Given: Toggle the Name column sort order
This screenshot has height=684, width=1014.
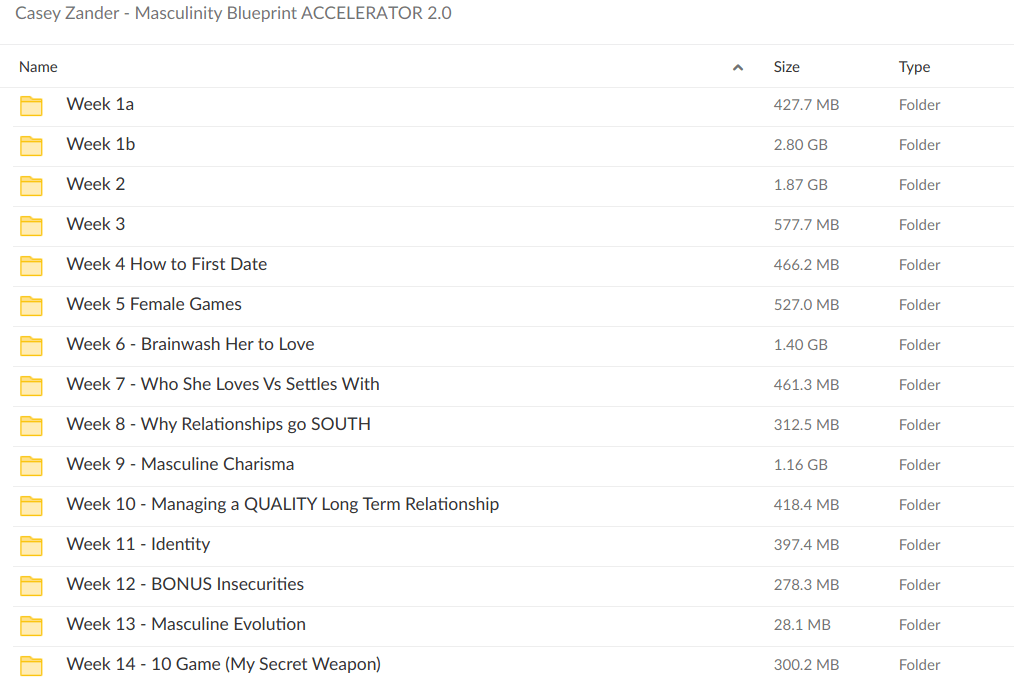Looking at the screenshot, I should [38, 67].
